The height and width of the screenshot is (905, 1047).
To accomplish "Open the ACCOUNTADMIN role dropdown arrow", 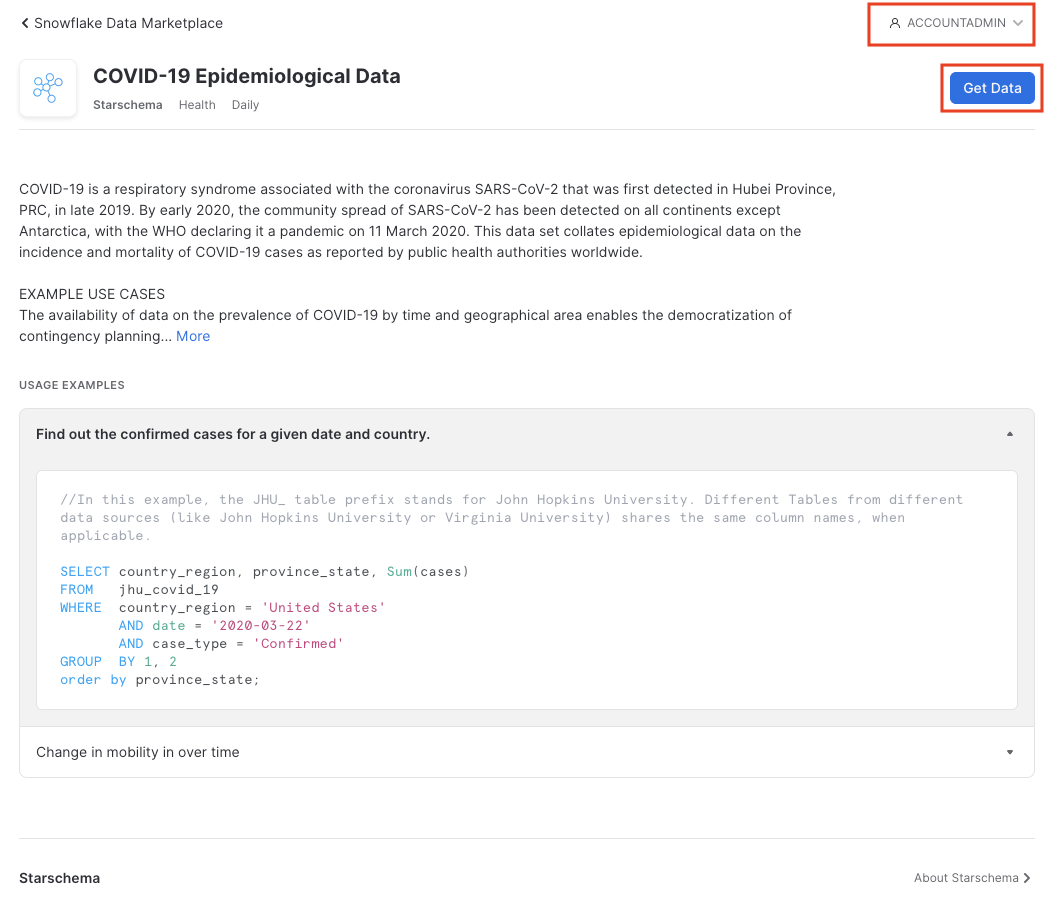I will tap(1018, 23).
